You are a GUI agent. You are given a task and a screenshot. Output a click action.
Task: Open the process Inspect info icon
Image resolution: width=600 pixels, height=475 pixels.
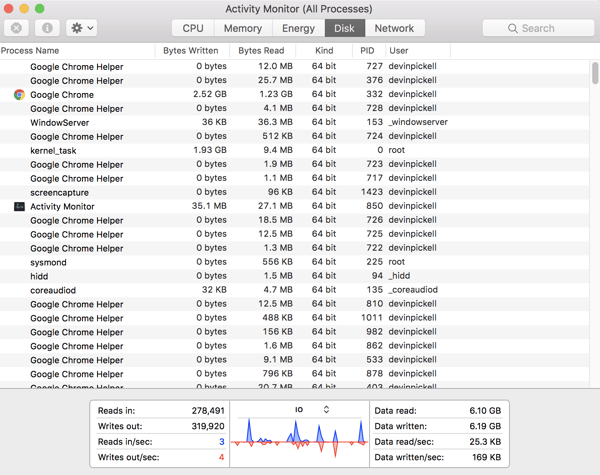pyautogui.click(x=47, y=28)
